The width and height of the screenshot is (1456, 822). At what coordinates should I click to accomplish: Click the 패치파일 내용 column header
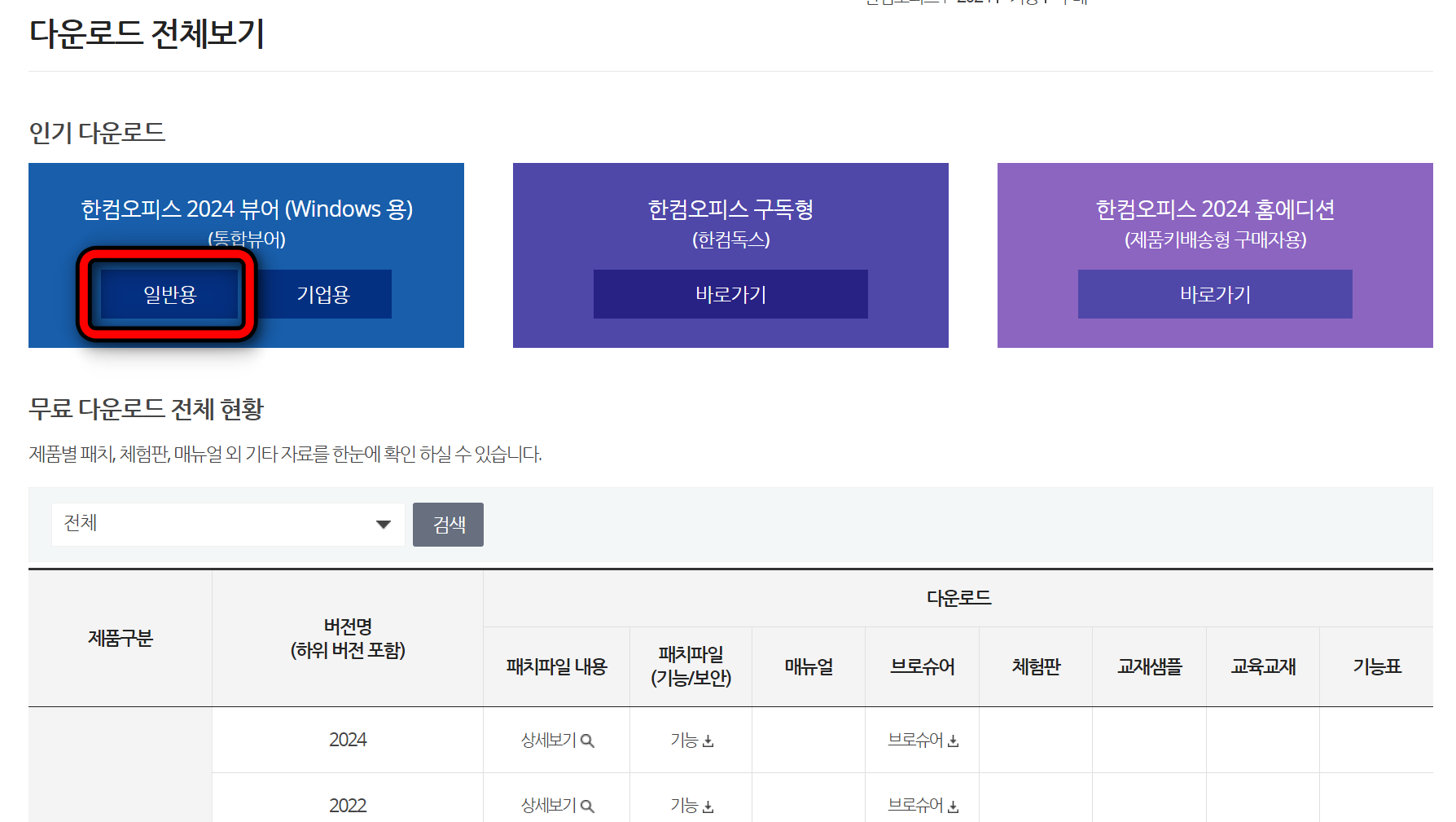[556, 666]
